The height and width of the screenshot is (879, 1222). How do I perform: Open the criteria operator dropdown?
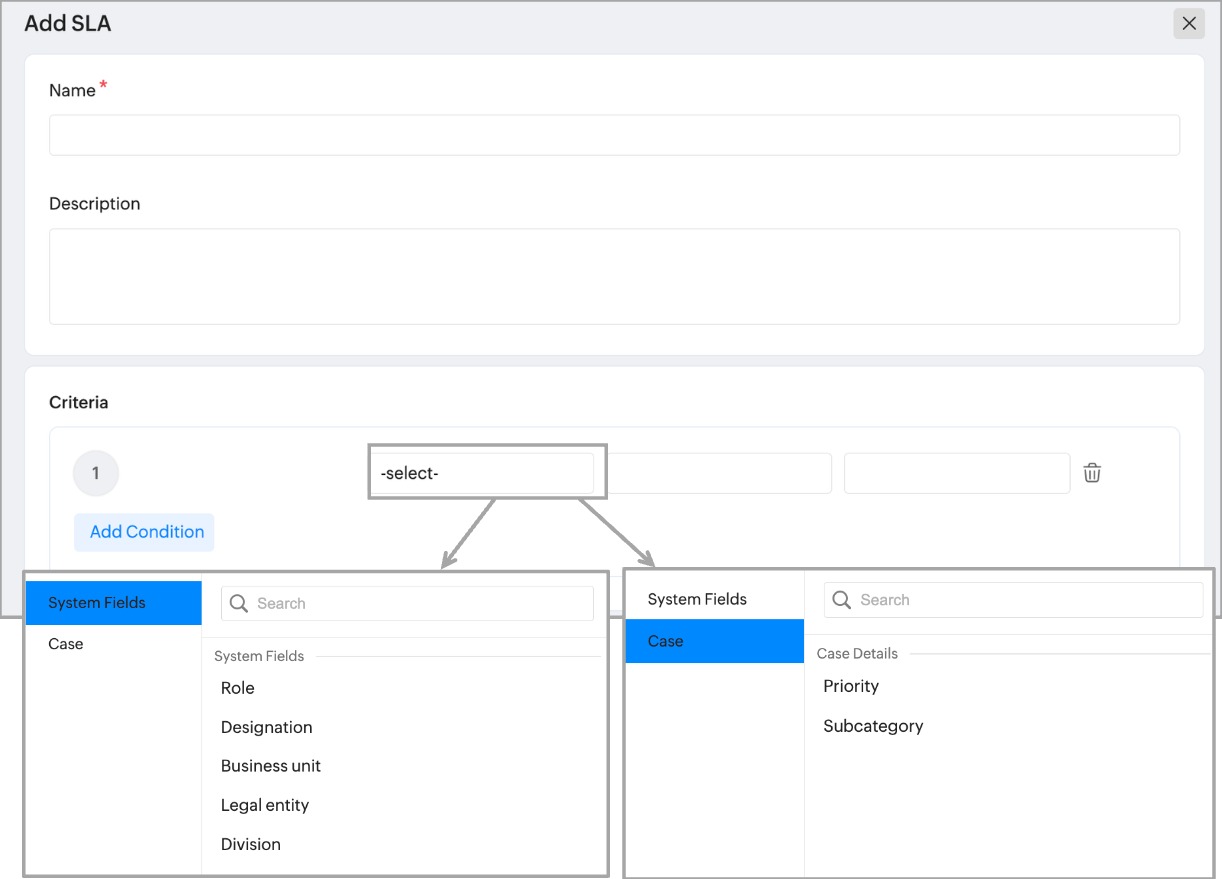720,473
